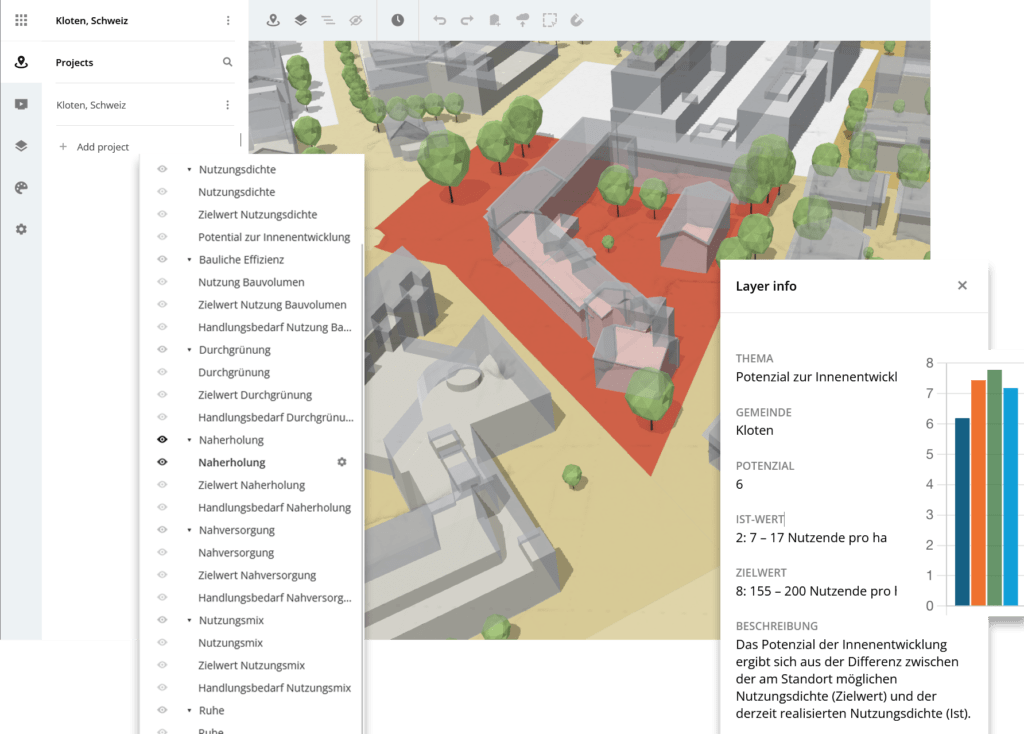Open the color palette sidebar panel
The image size is (1024, 734).
point(21,188)
